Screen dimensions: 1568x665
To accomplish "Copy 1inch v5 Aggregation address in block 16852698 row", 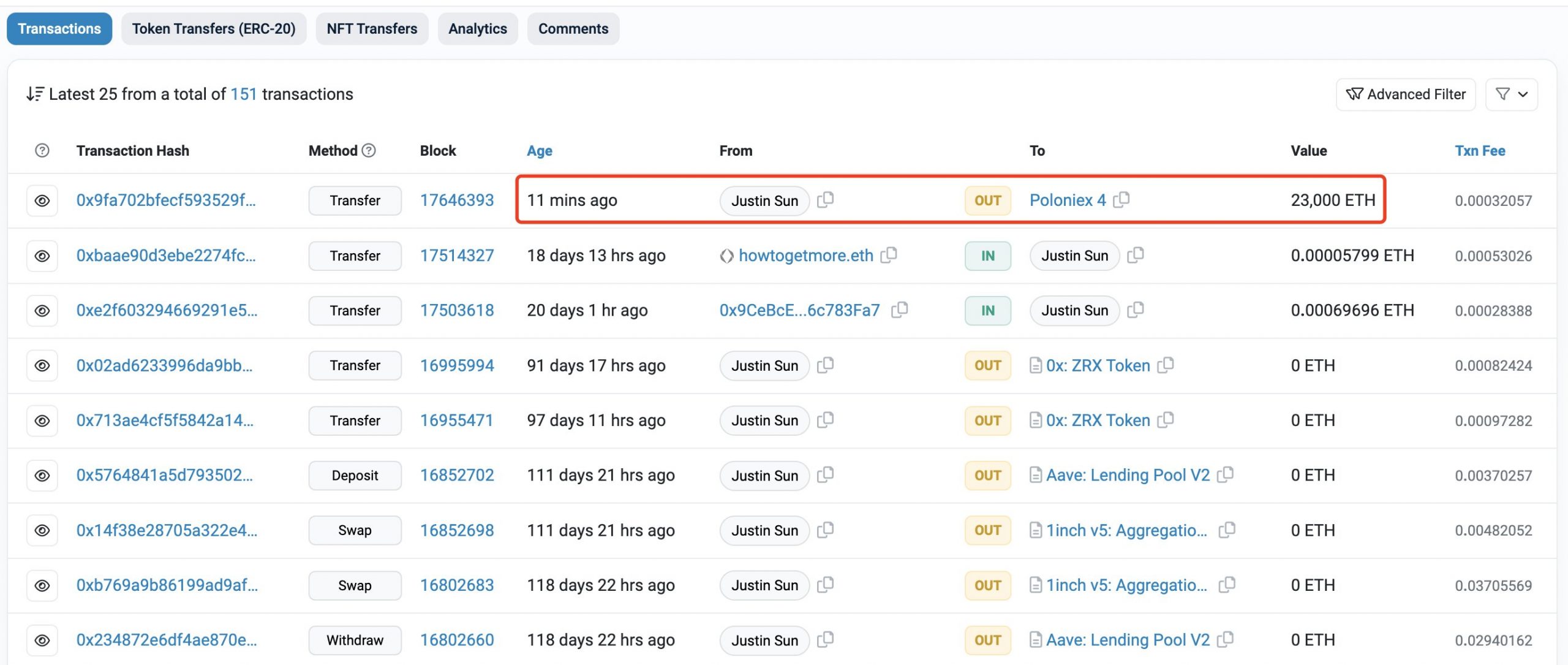I will click(x=1227, y=530).
